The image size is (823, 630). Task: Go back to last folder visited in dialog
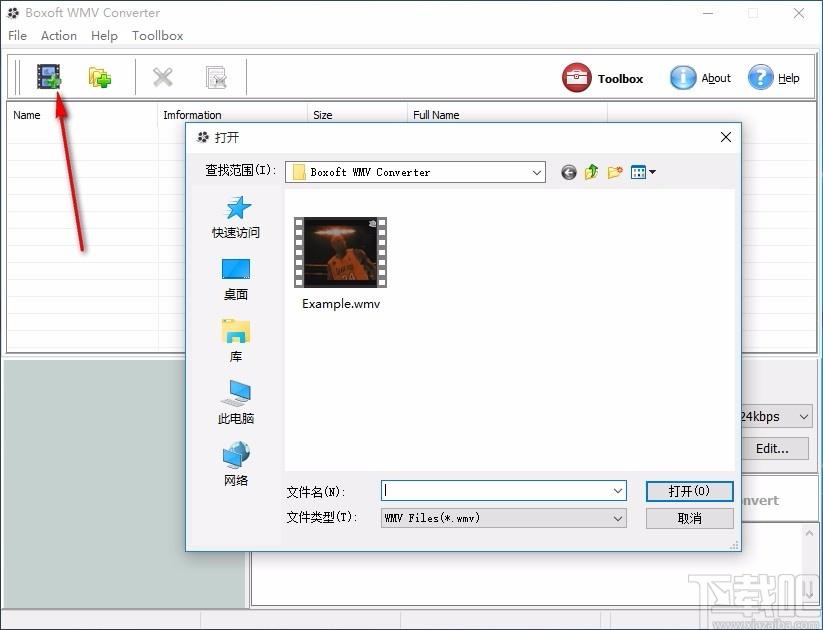tap(568, 172)
